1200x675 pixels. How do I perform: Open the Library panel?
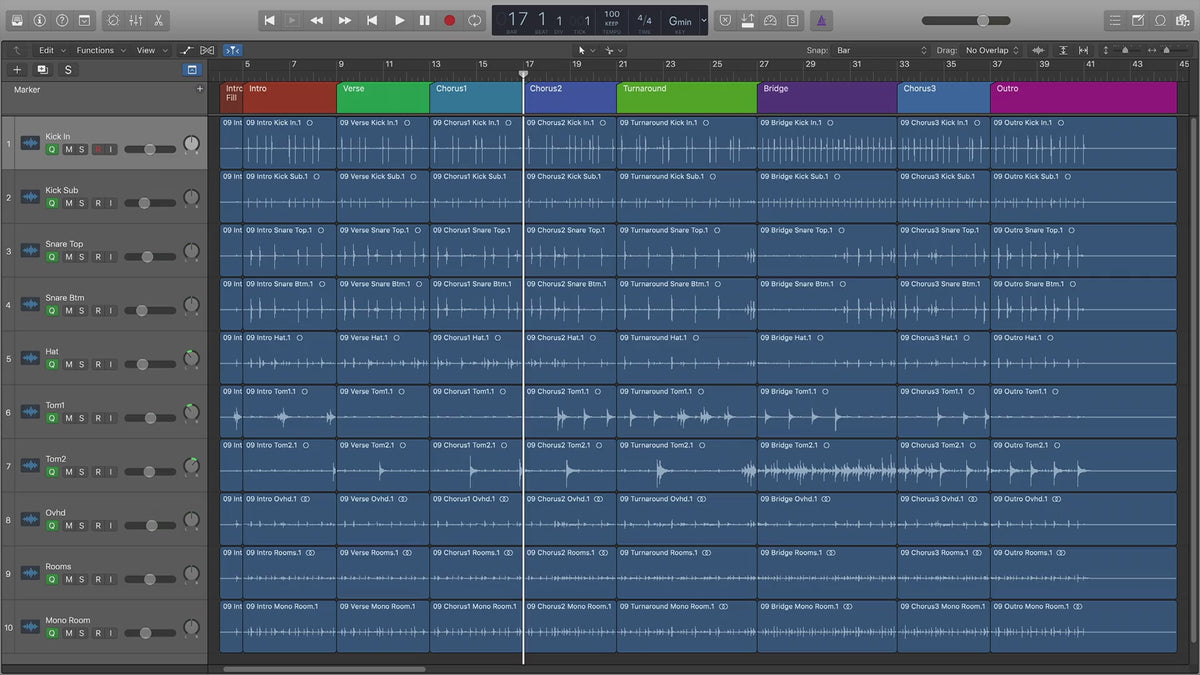tap(17, 20)
